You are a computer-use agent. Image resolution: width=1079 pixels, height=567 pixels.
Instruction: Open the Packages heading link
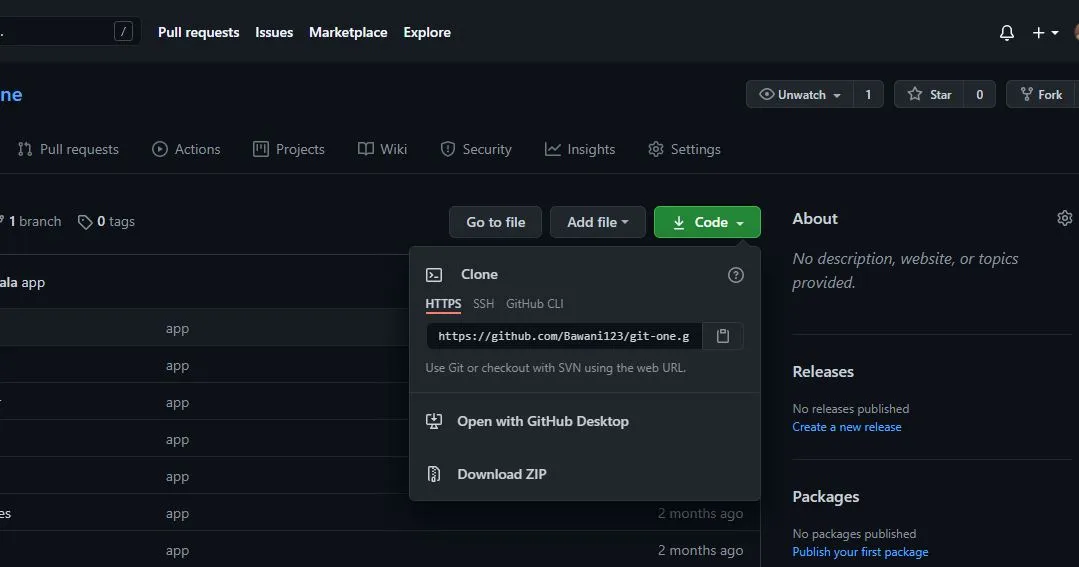[826, 497]
